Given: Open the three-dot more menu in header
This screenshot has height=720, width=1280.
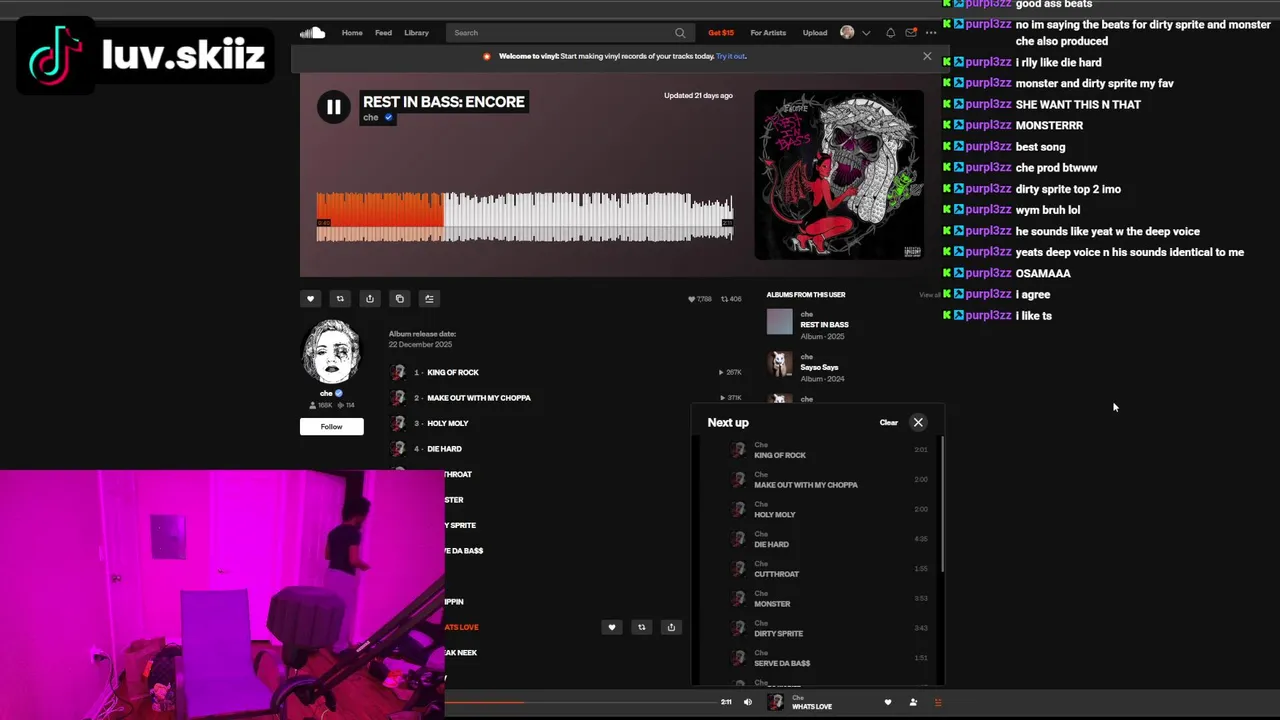Looking at the screenshot, I should pos(931,33).
